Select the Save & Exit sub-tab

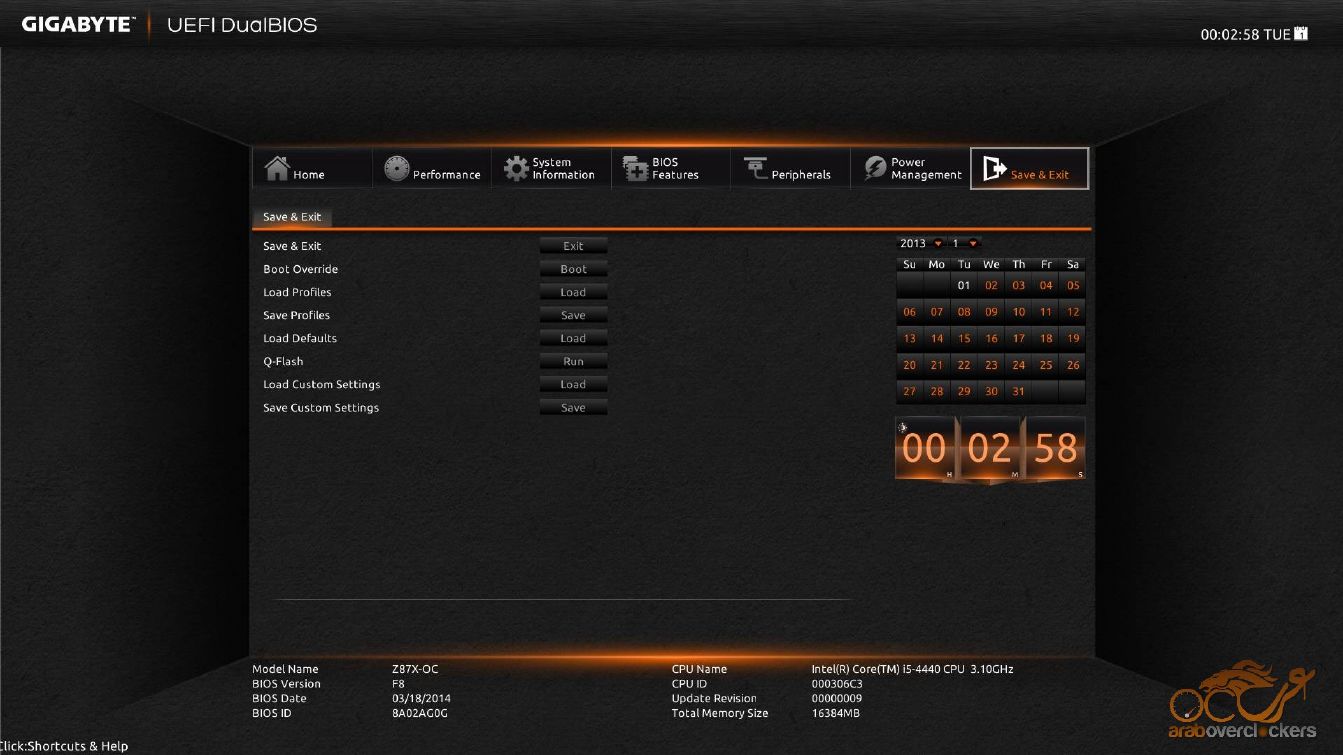[292, 217]
